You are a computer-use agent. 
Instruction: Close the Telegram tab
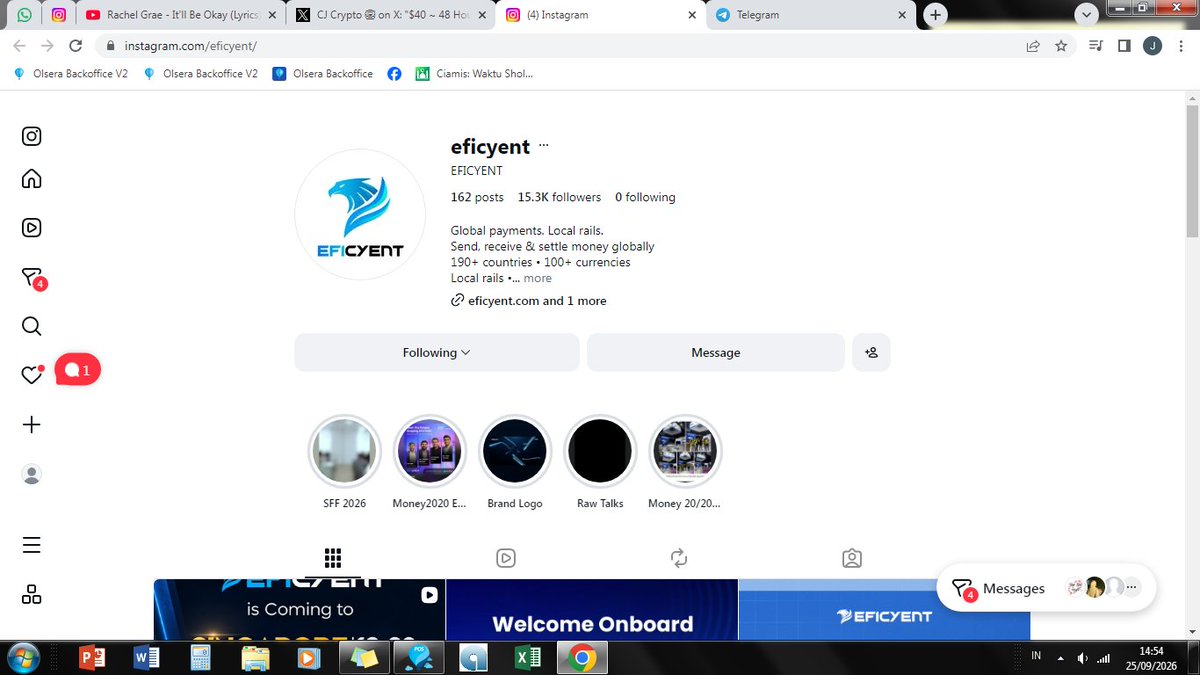tap(904, 15)
